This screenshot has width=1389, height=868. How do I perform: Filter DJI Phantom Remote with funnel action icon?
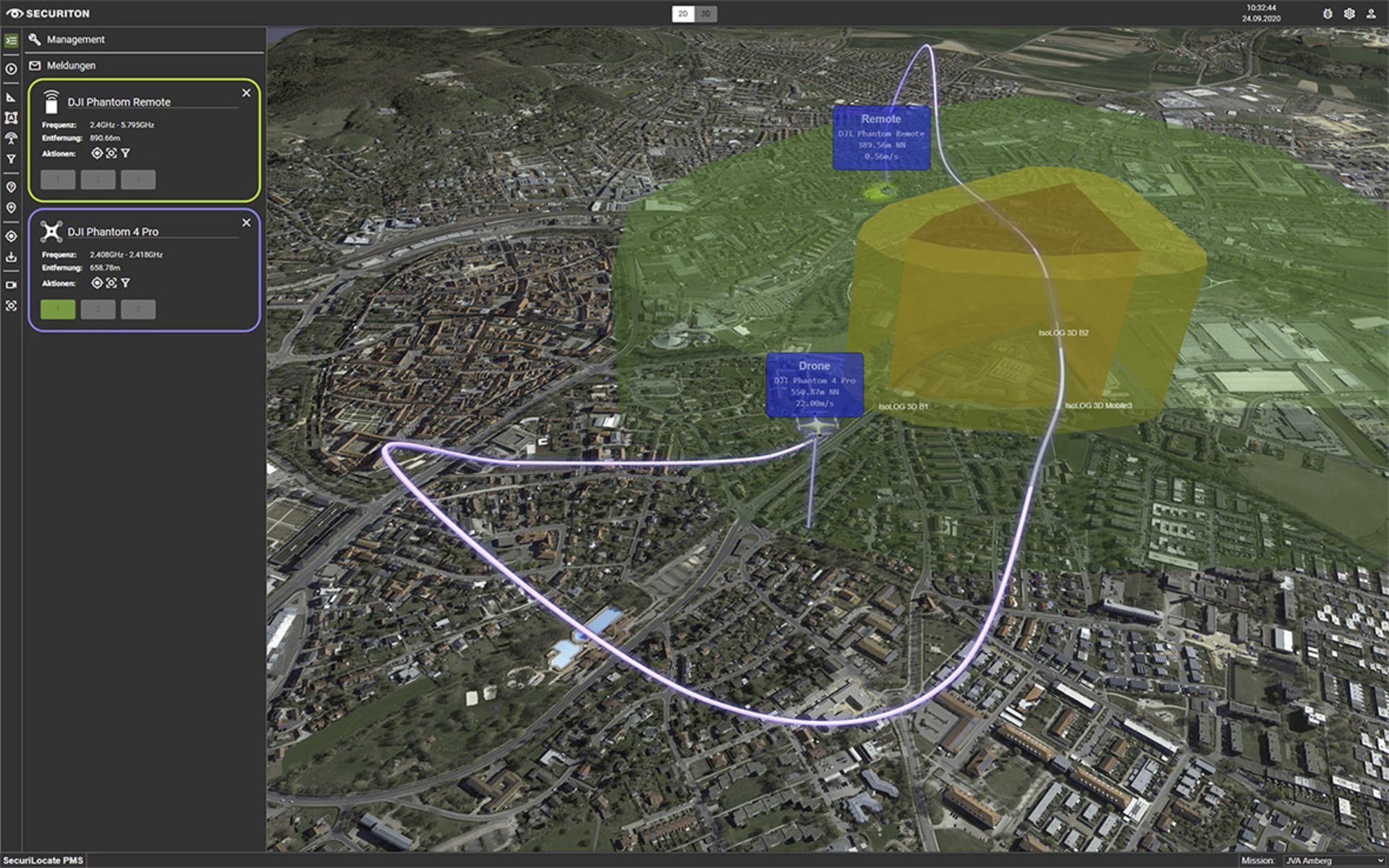tap(125, 153)
